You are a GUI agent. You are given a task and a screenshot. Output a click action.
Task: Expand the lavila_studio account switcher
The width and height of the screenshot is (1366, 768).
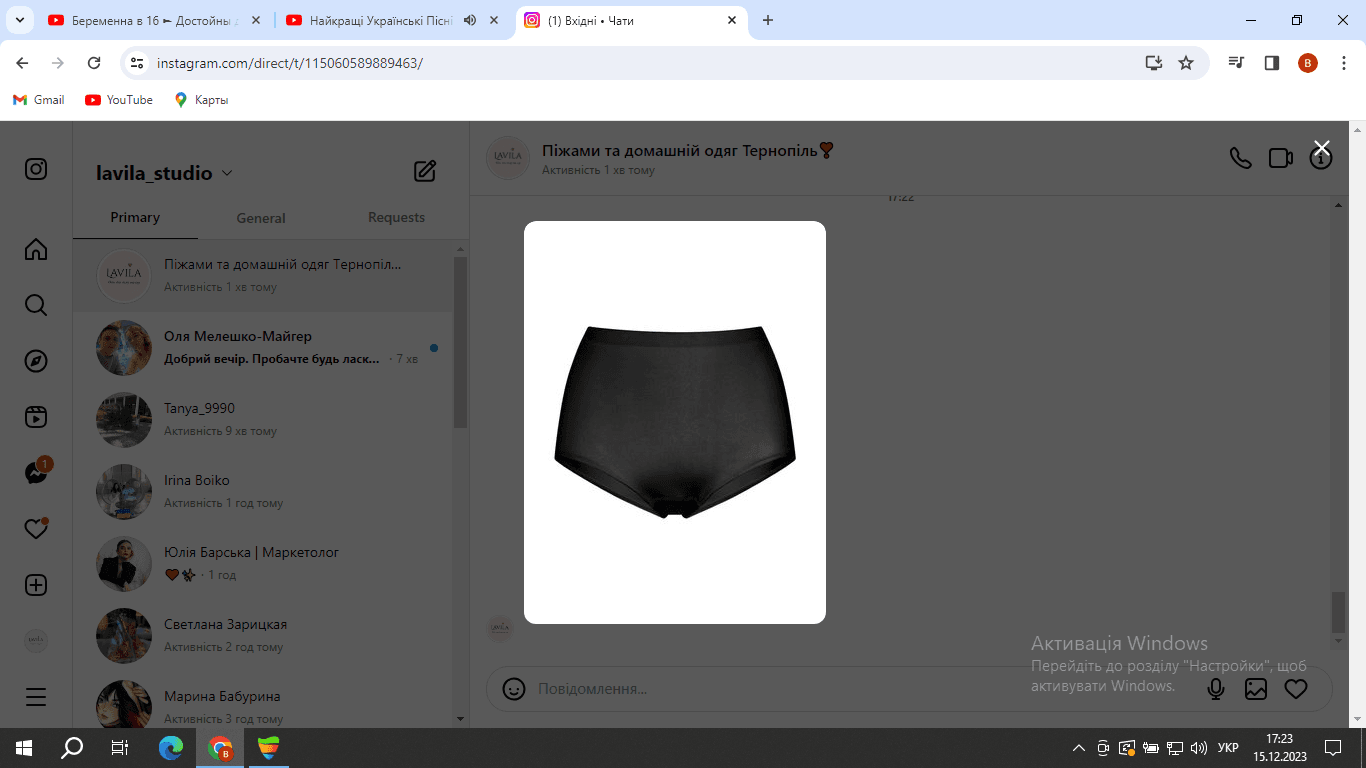(x=164, y=173)
